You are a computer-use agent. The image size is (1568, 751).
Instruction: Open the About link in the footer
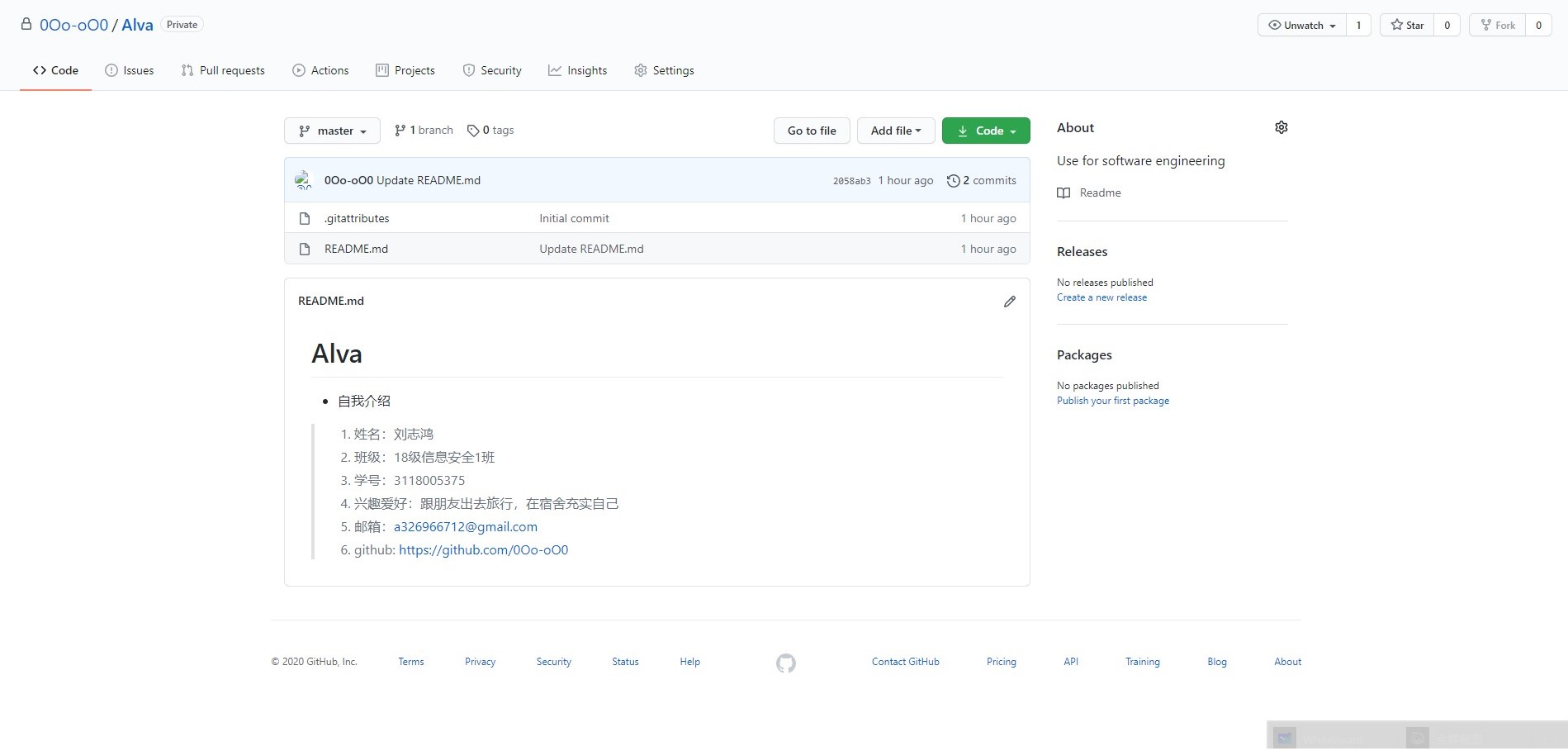(x=1287, y=662)
